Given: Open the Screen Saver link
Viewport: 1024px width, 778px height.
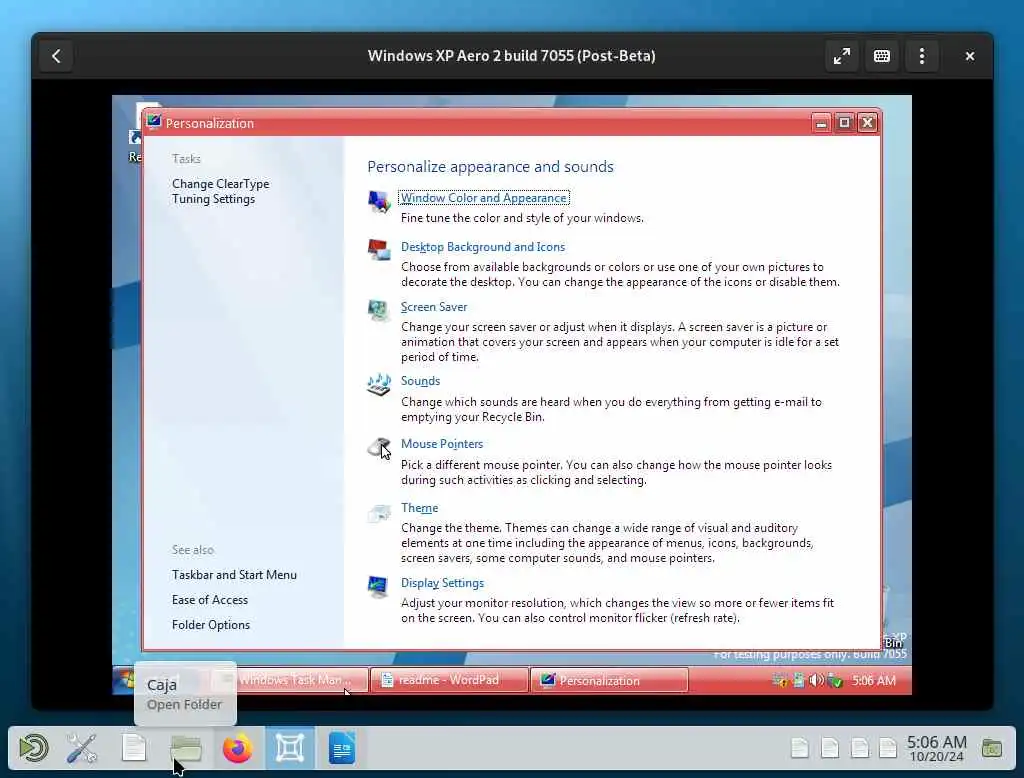Looking at the screenshot, I should [434, 307].
